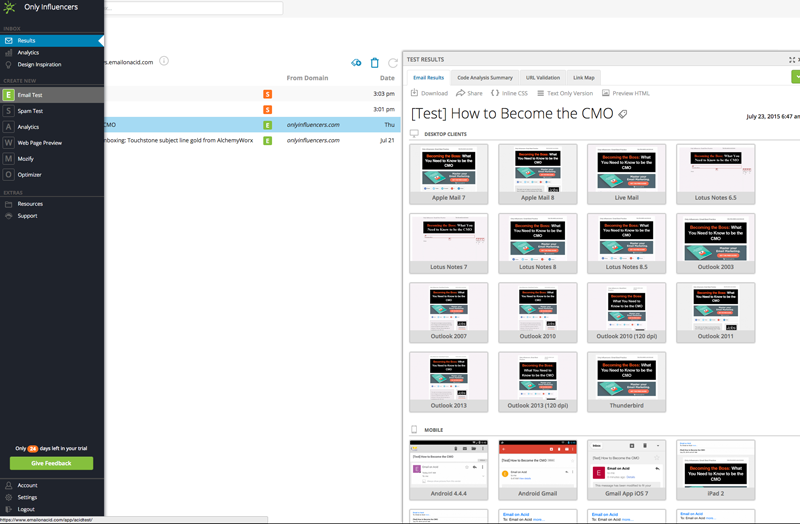The height and width of the screenshot is (524, 800).
Task: Open the Lotus Notes 8 preview thumbnail
Action: tap(538, 243)
